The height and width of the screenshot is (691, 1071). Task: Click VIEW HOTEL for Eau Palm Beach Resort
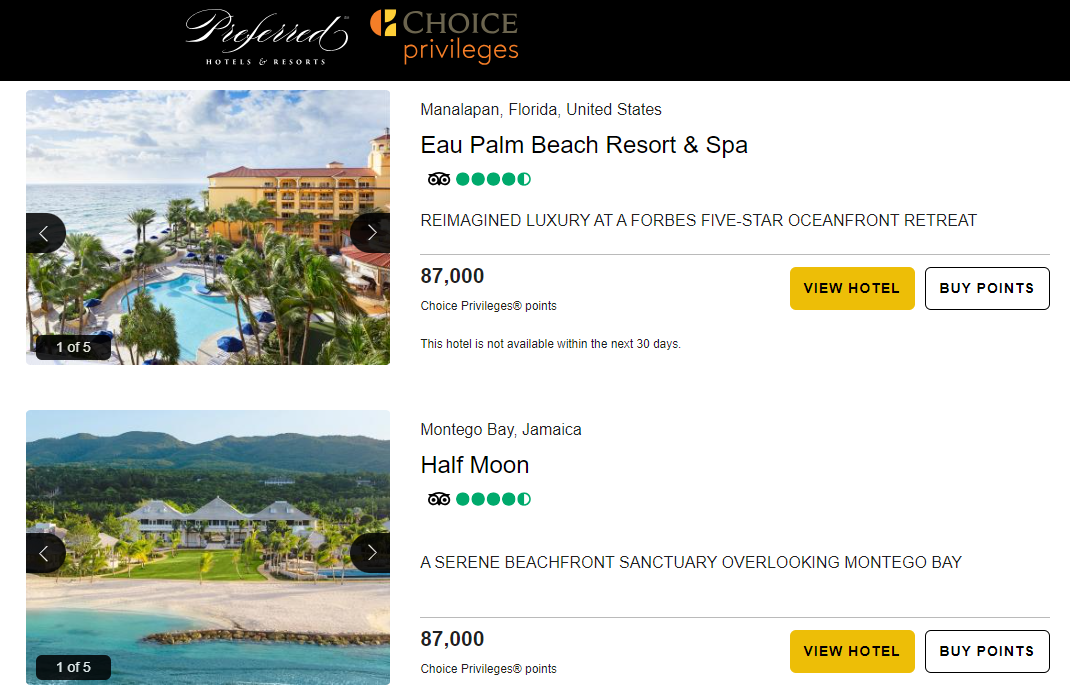[852, 288]
